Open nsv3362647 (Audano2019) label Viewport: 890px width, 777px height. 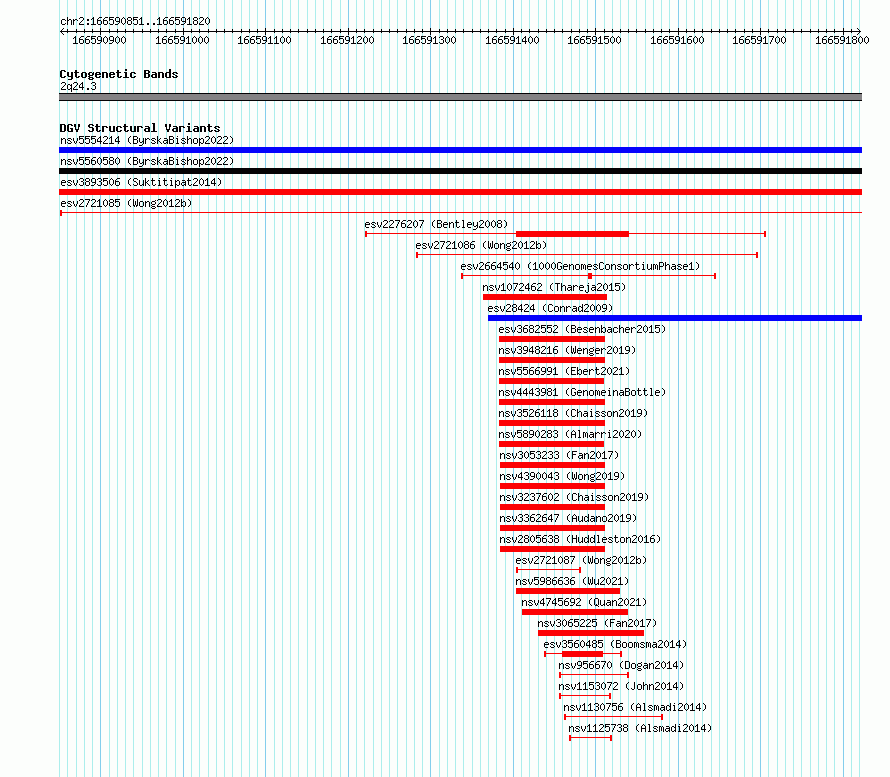[568, 518]
